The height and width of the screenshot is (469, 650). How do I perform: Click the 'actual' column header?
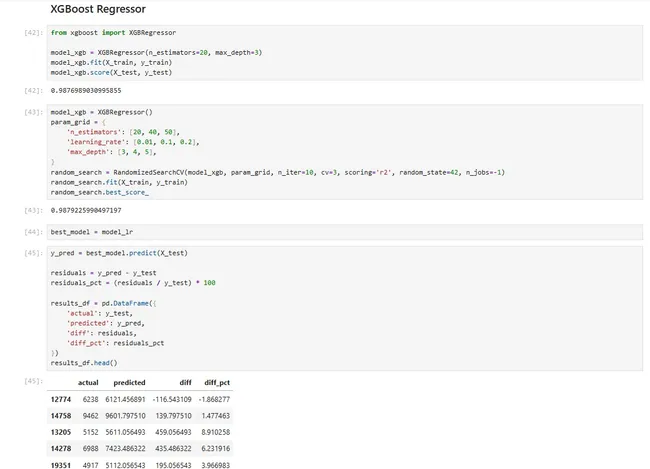pos(88,383)
